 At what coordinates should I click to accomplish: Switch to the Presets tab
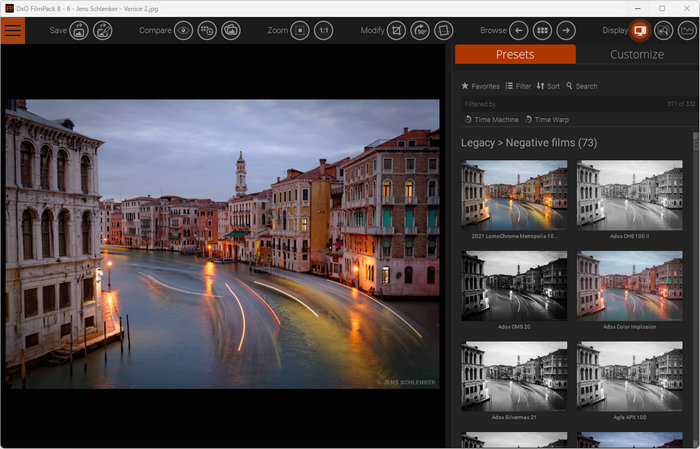point(514,54)
